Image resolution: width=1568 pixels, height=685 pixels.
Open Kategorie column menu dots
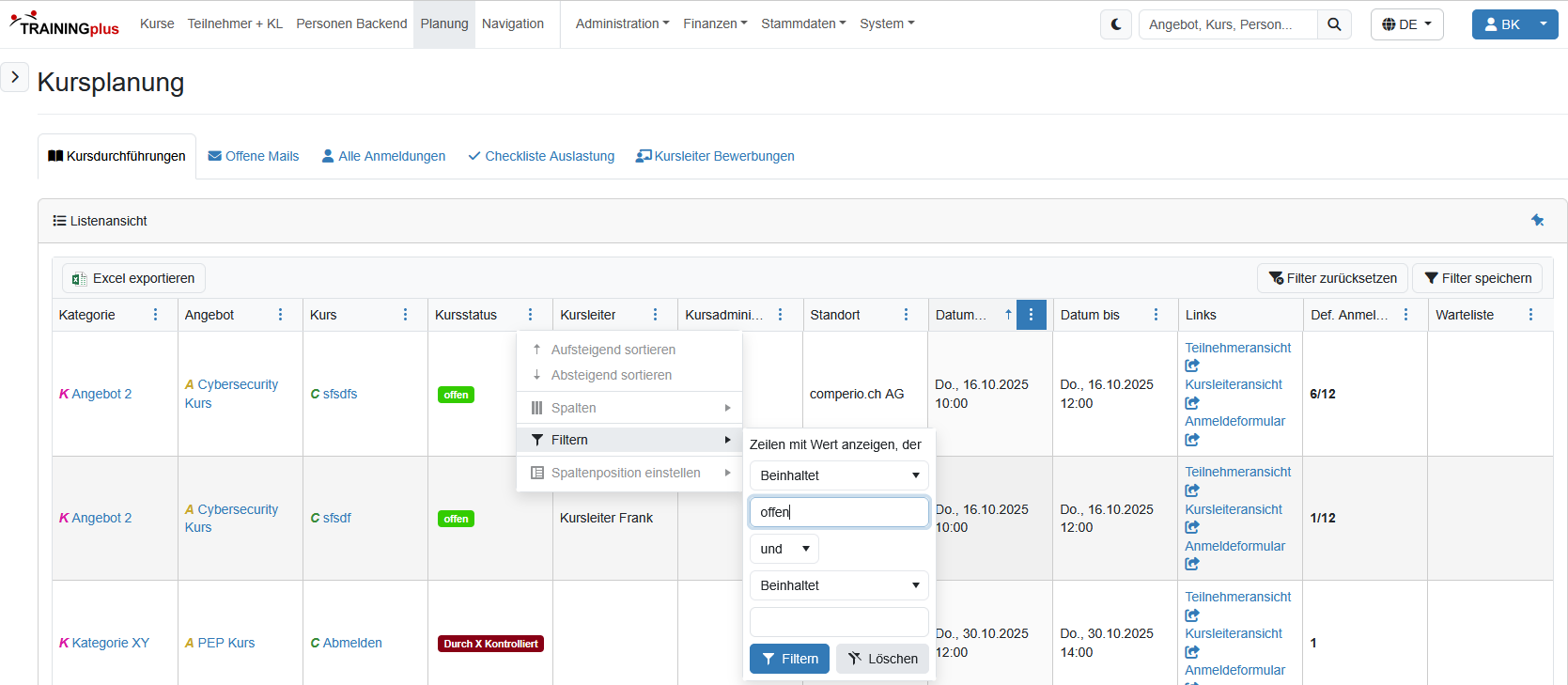(156, 315)
